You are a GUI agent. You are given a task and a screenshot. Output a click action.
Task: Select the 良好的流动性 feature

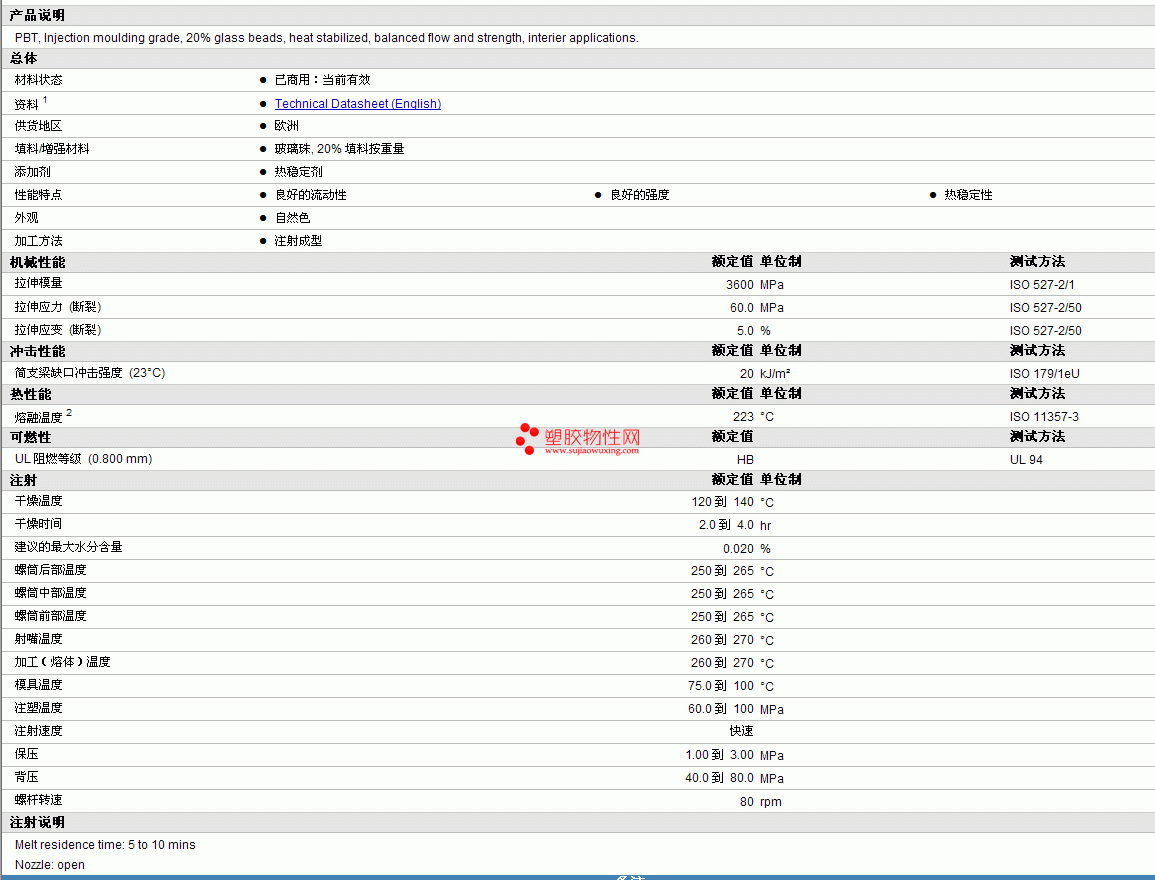[x=310, y=194]
